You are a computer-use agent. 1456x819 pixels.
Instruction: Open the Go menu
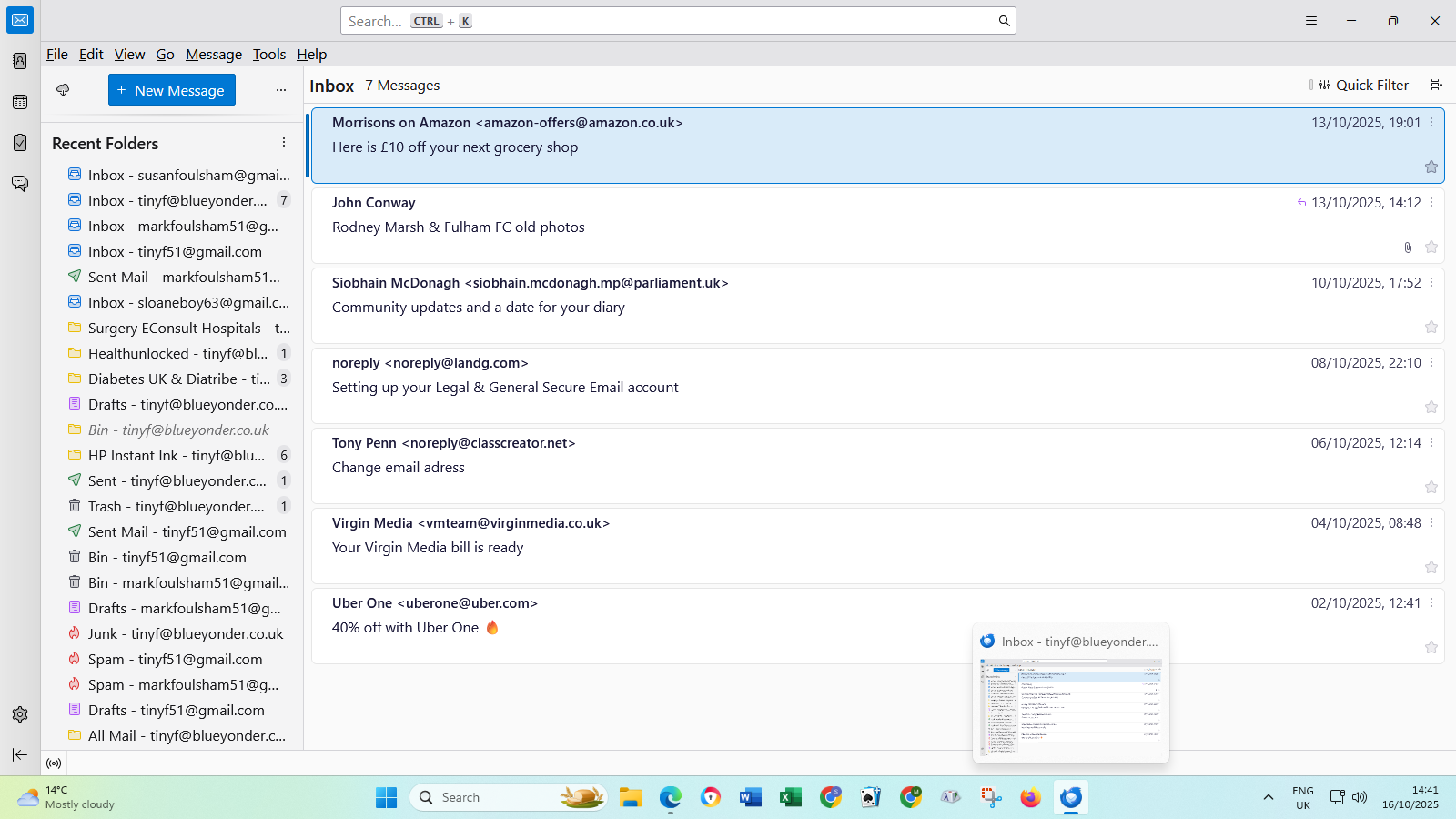point(165,55)
